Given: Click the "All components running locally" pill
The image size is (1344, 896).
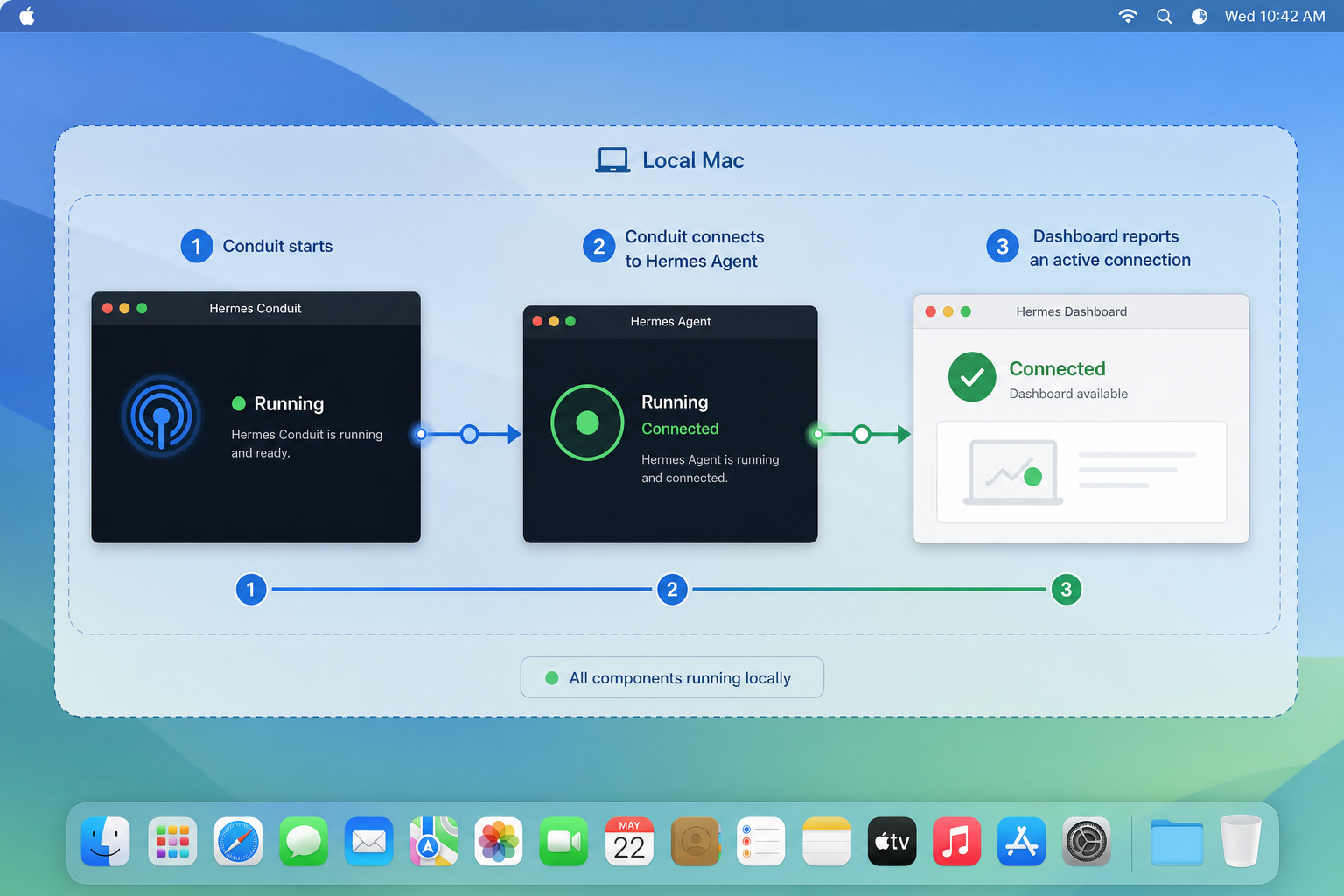Looking at the screenshot, I should pyautogui.click(x=672, y=677).
